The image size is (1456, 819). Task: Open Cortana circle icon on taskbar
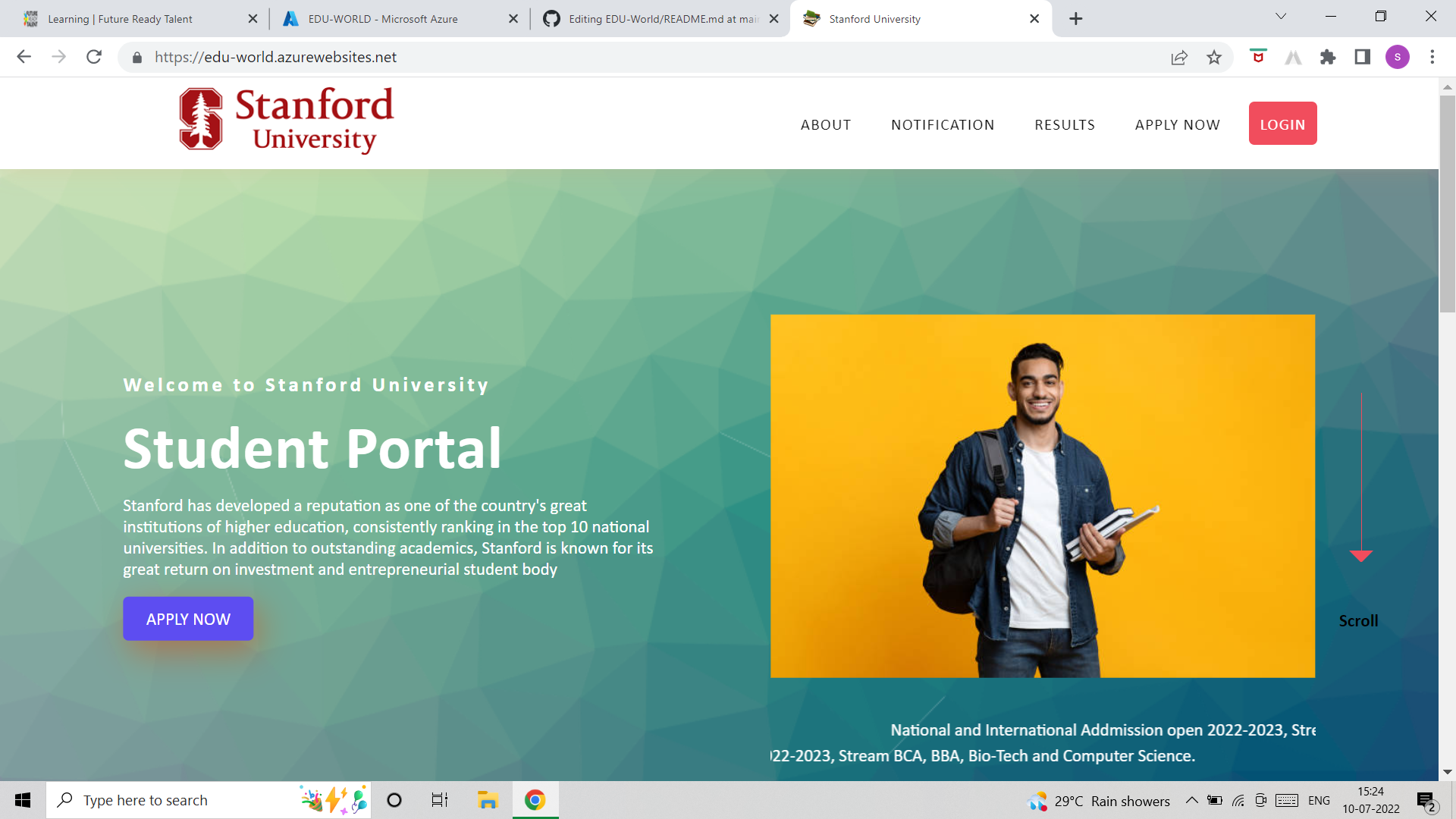[394, 800]
